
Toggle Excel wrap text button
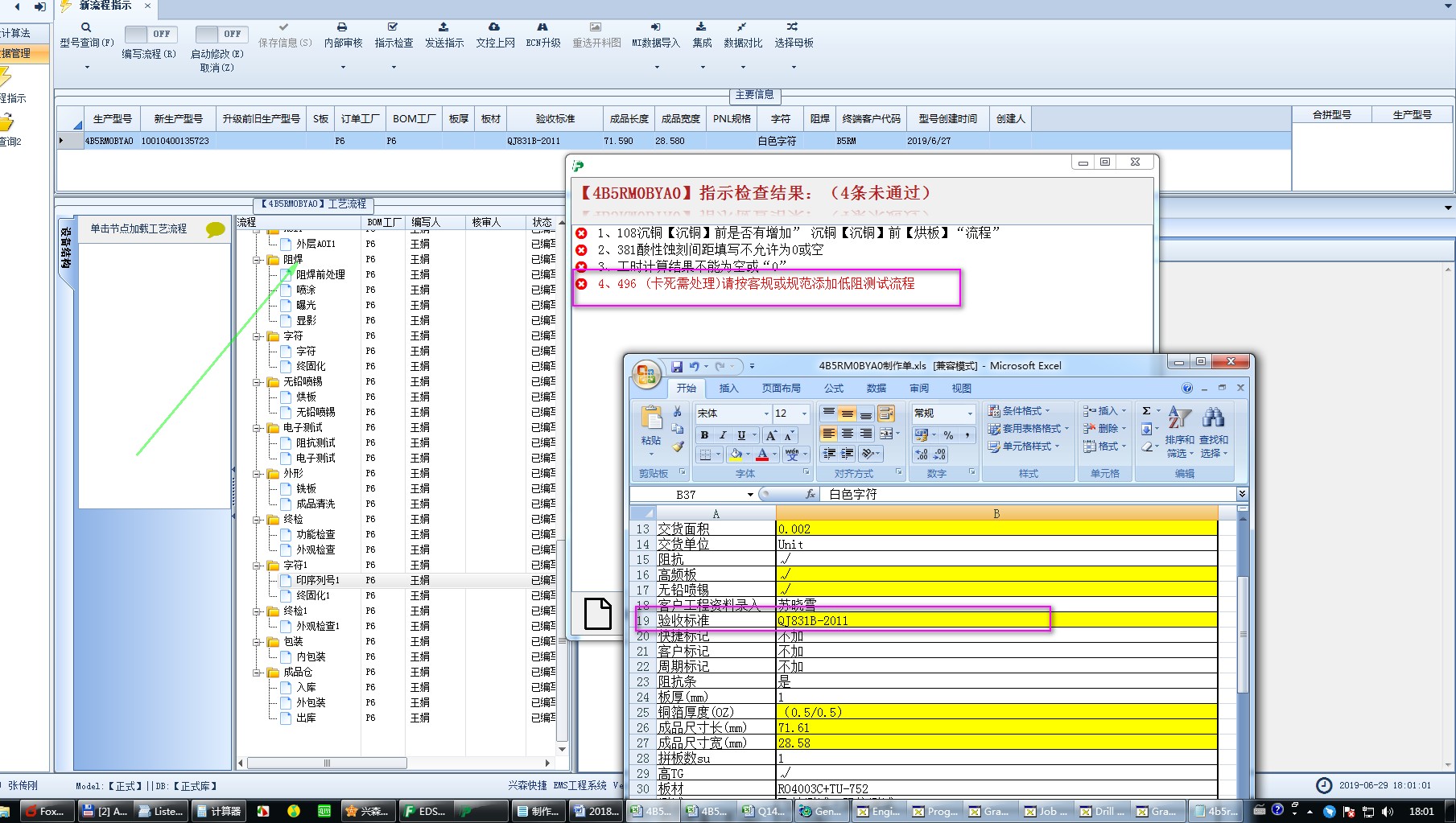click(x=886, y=414)
